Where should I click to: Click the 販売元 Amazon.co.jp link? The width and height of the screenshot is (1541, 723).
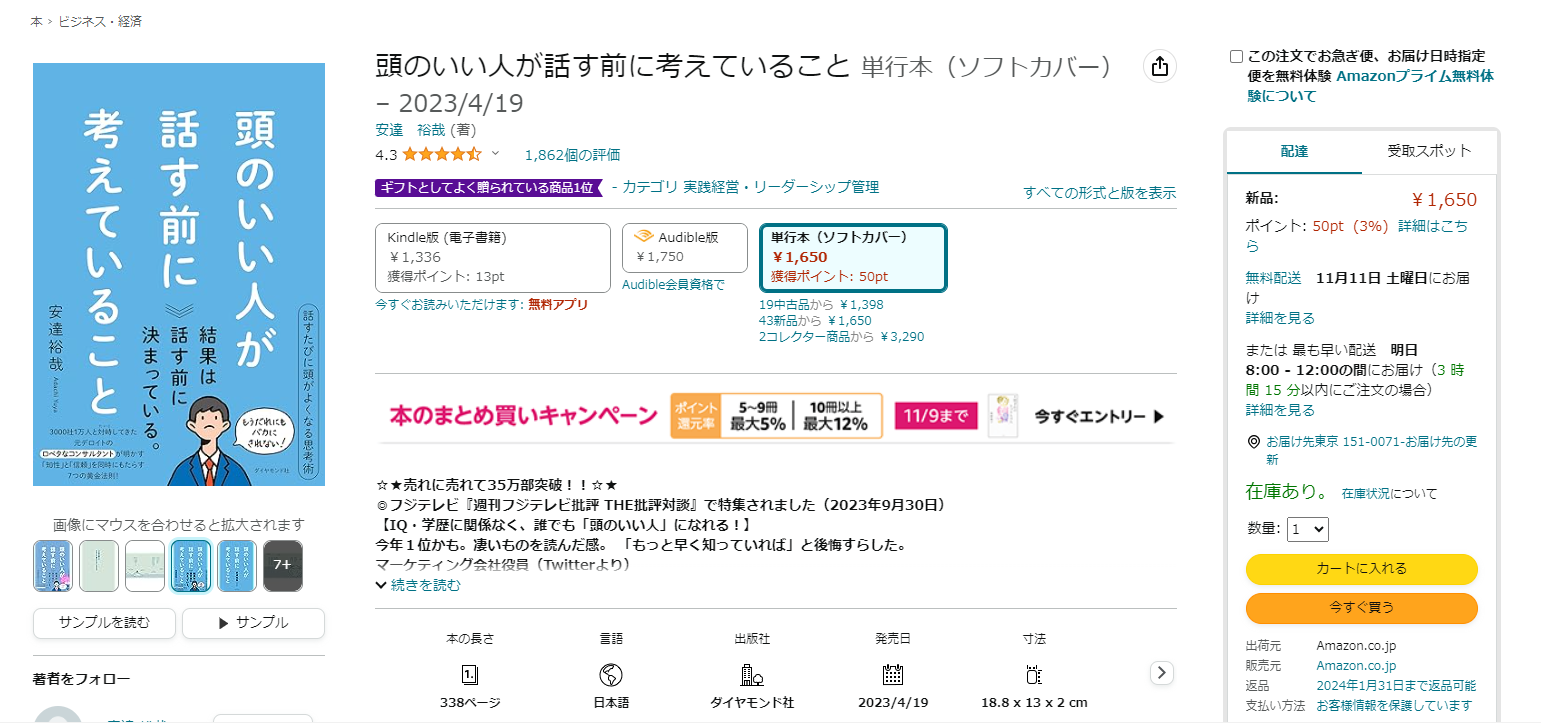[1356, 666]
